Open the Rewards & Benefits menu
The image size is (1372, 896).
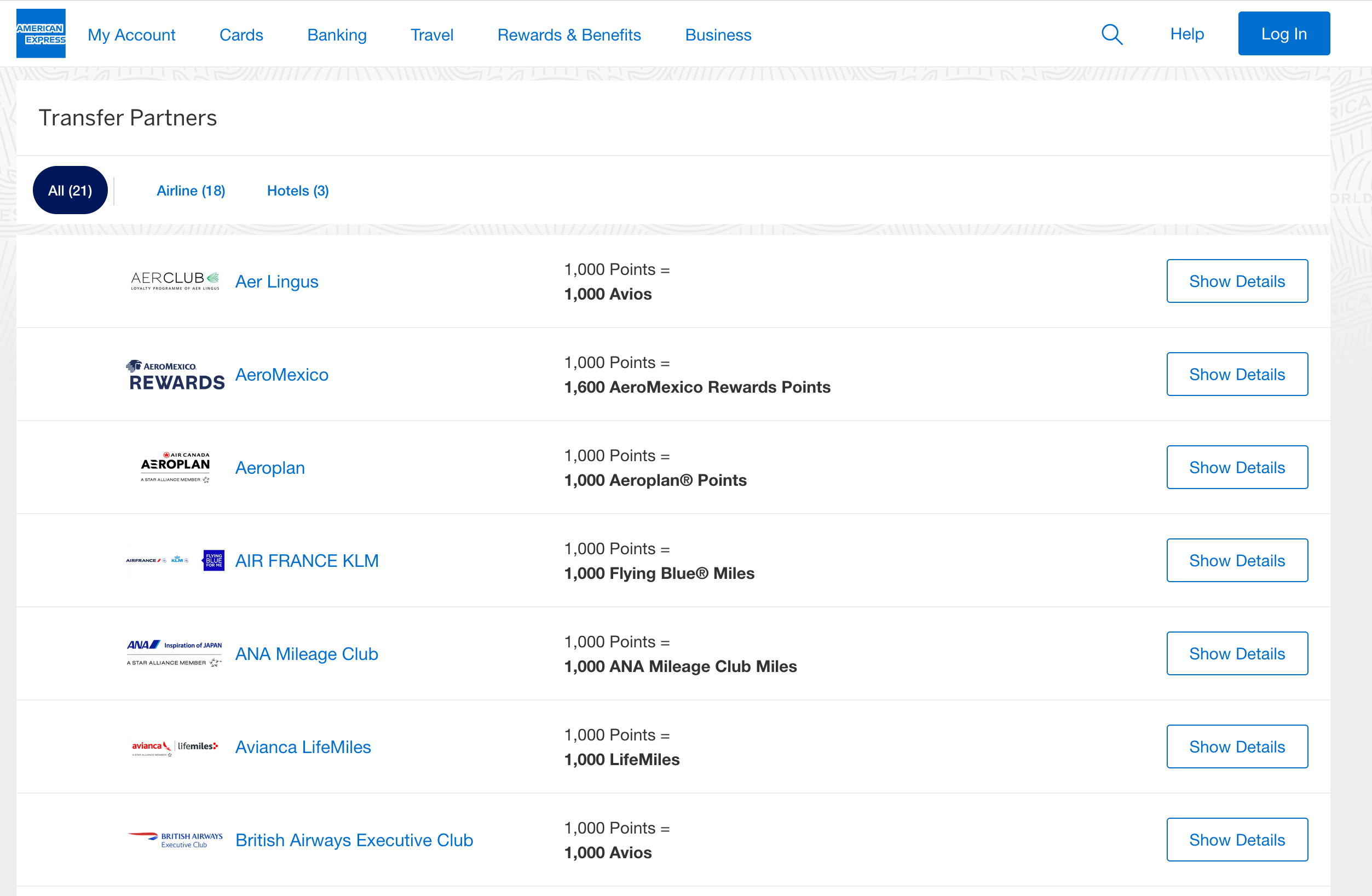(x=569, y=35)
